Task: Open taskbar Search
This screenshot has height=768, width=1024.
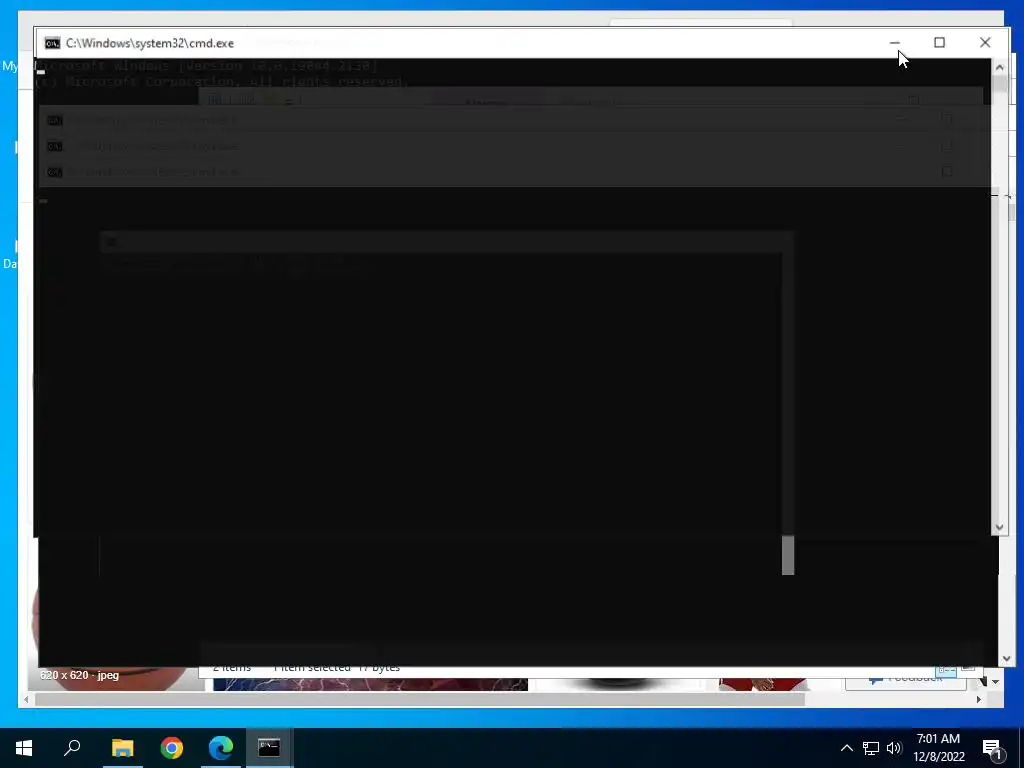Action: tap(72, 748)
